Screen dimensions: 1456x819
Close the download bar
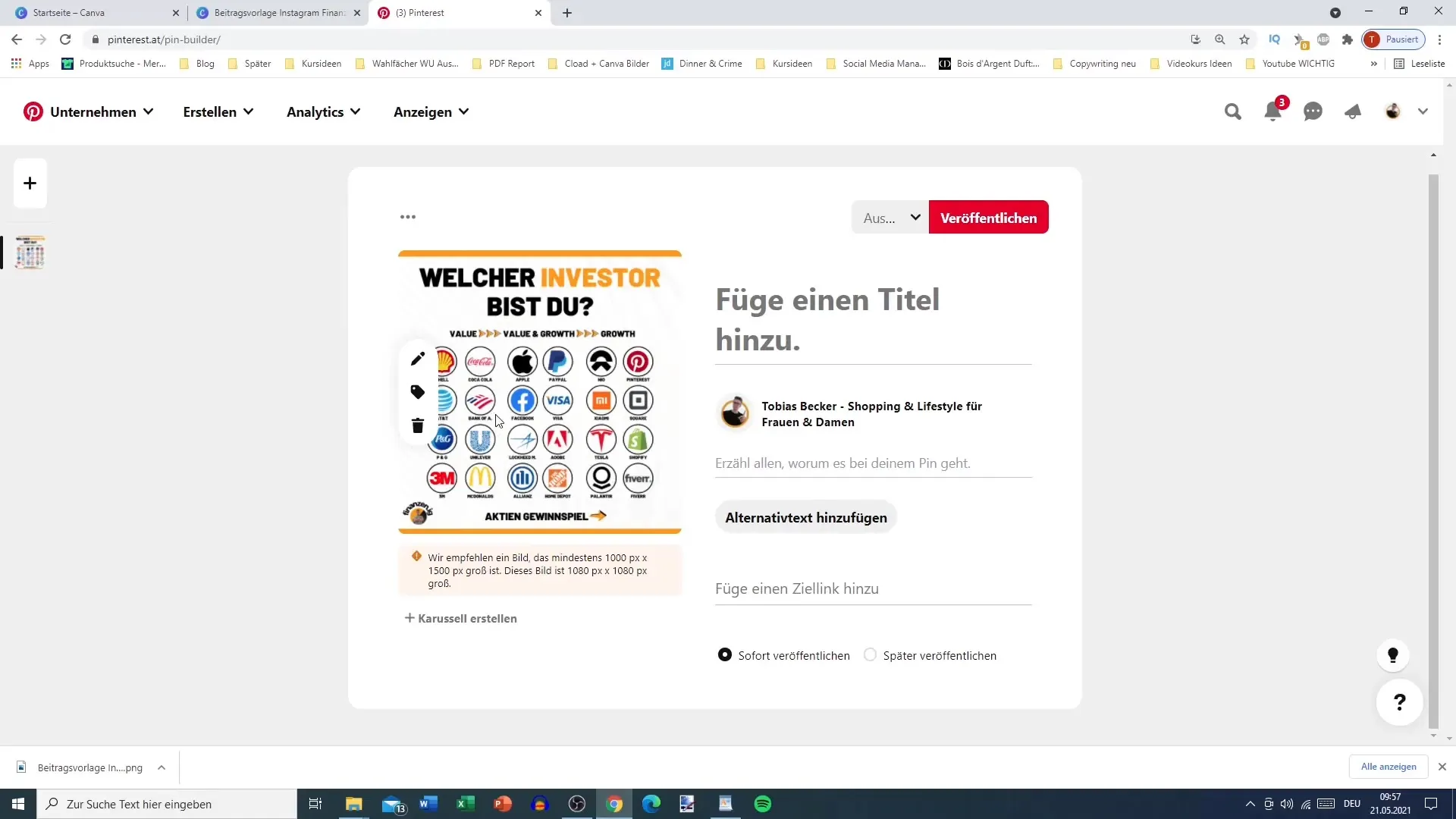(1442, 767)
